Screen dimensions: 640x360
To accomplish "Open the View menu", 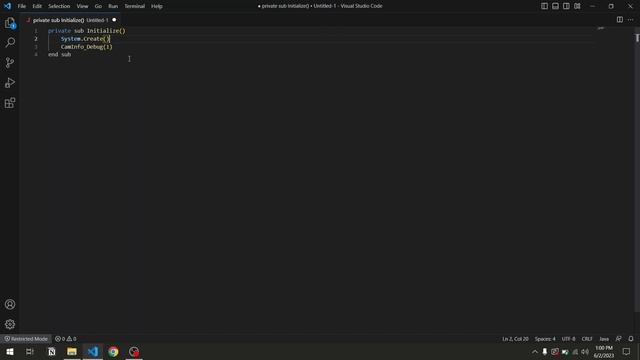I will point(82,6).
